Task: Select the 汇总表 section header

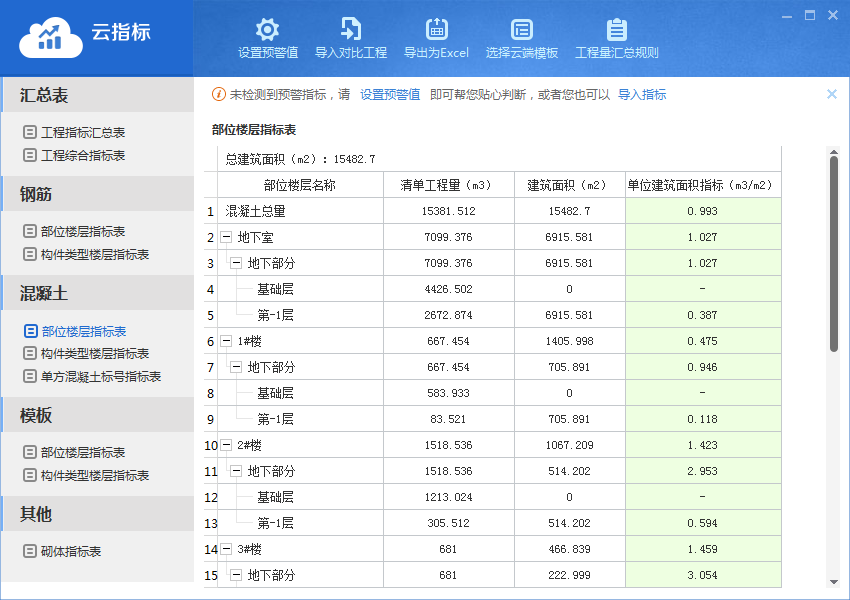Action: click(98, 95)
